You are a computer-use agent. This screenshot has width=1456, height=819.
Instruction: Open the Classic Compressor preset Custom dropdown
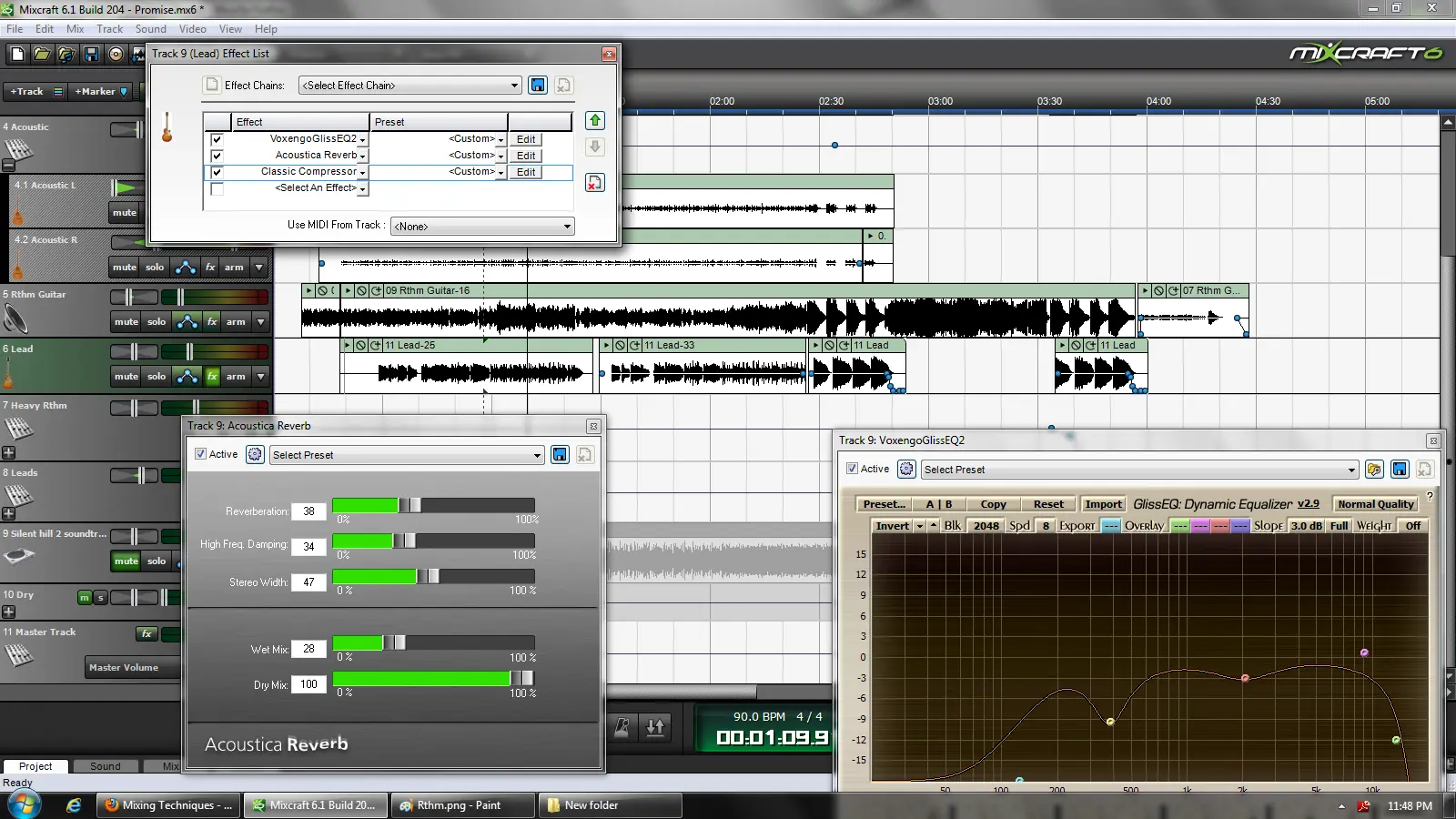pos(500,173)
